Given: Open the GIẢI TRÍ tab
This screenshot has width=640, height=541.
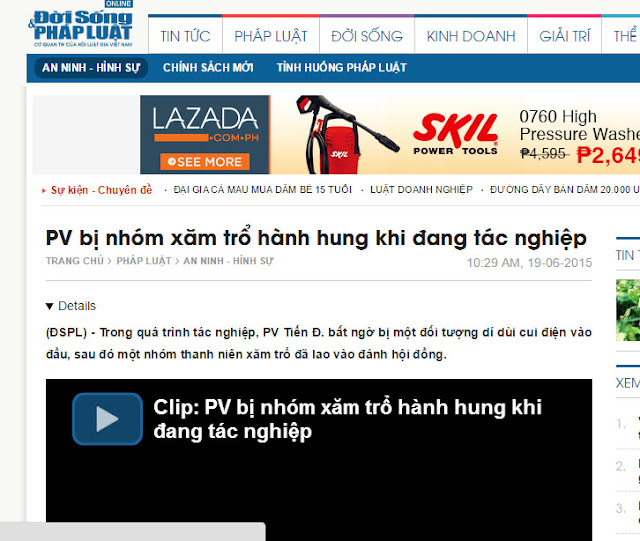Looking at the screenshot, I should 564,36.
